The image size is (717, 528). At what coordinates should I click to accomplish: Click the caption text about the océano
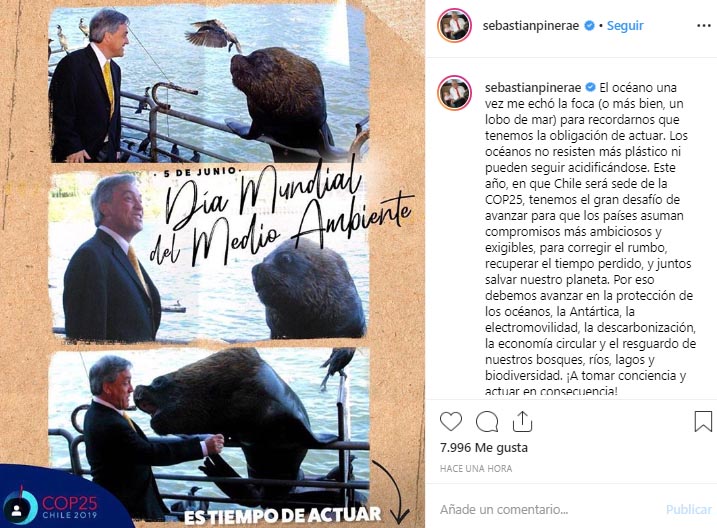click(590, 239)
